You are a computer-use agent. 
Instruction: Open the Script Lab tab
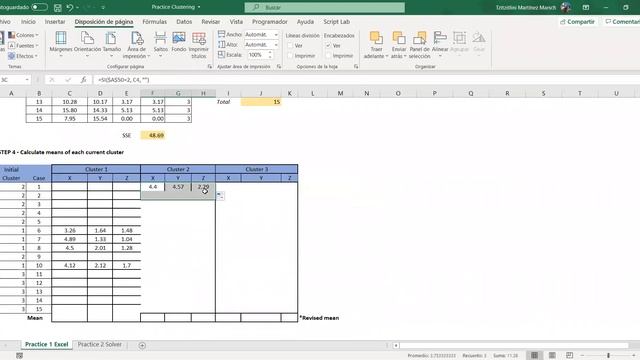(x=336, y=22)
